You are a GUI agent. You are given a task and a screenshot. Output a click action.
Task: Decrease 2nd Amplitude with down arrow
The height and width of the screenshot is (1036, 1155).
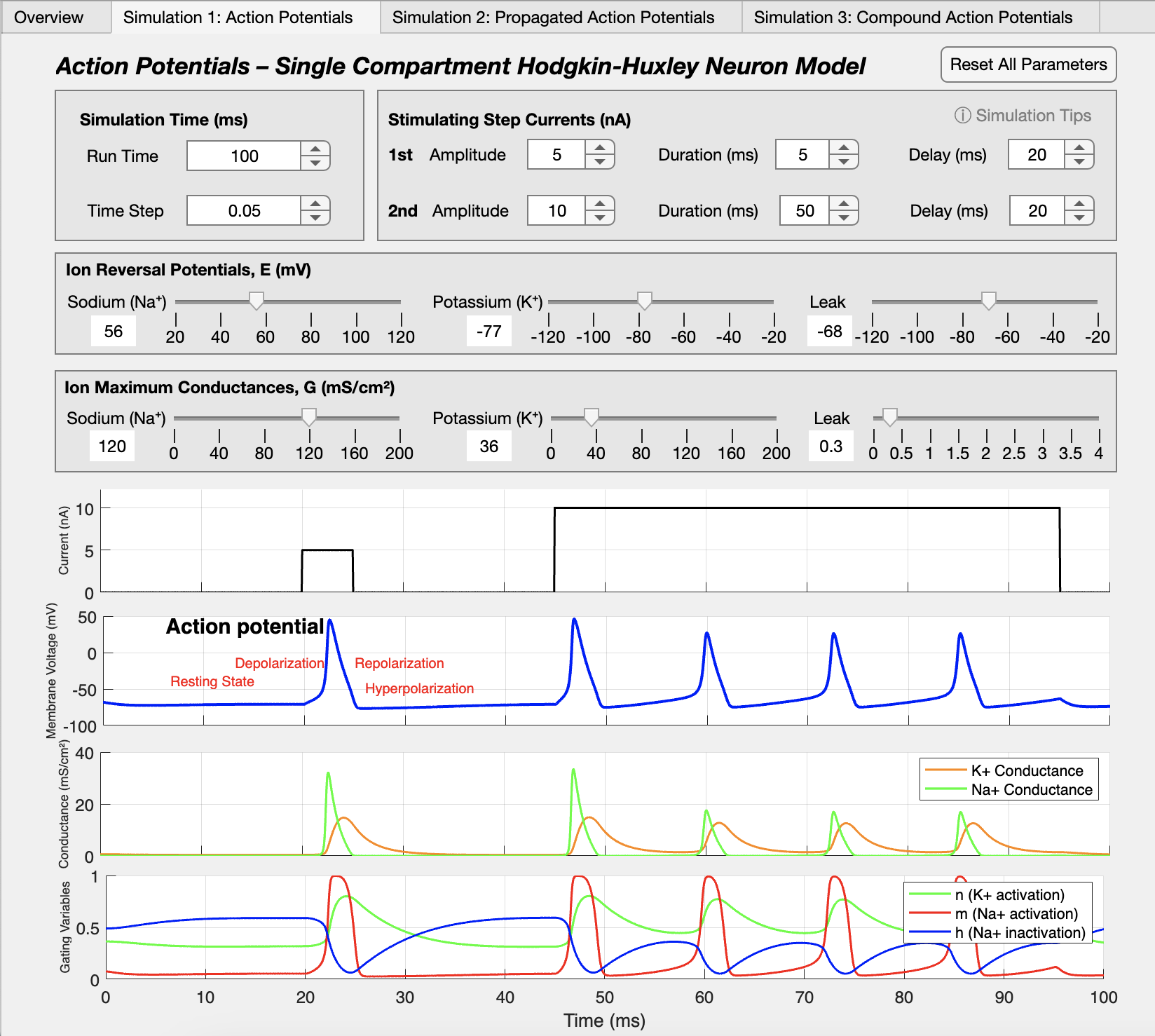point(599,218)
